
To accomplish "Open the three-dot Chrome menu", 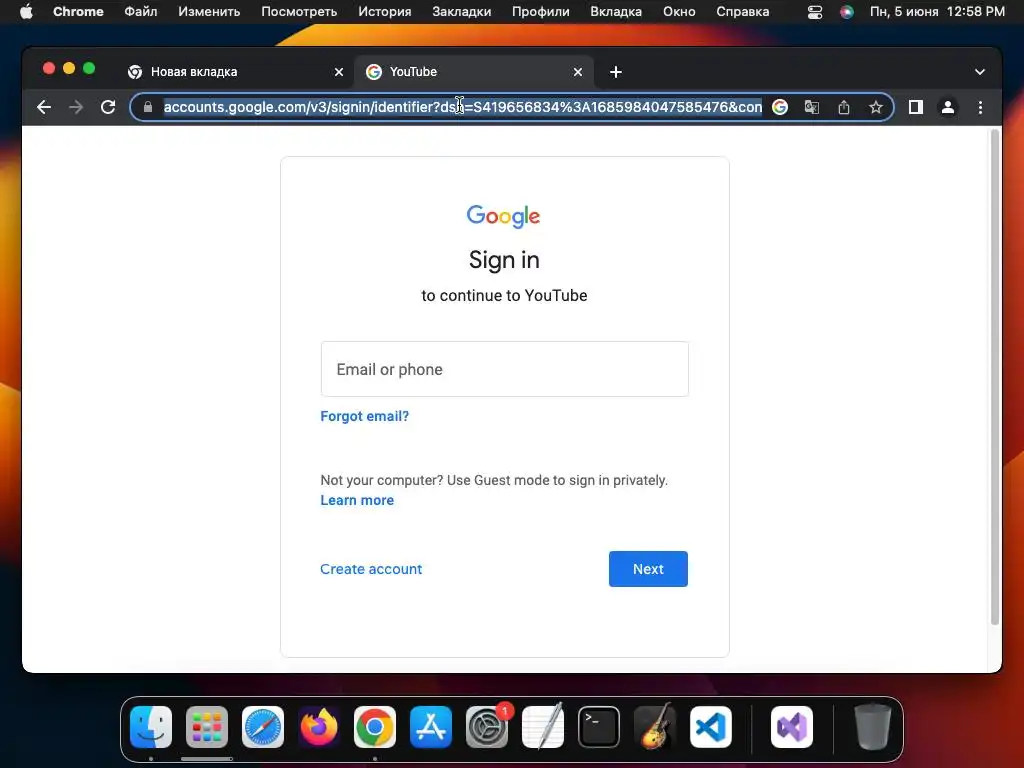I will (x=980, y=107).
